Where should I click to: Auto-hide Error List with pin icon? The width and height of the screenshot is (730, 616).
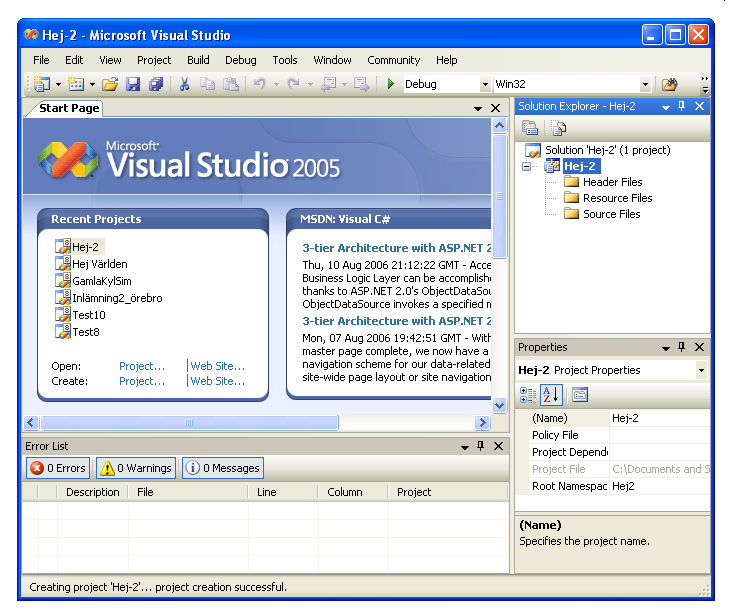(x=480, y=446)
